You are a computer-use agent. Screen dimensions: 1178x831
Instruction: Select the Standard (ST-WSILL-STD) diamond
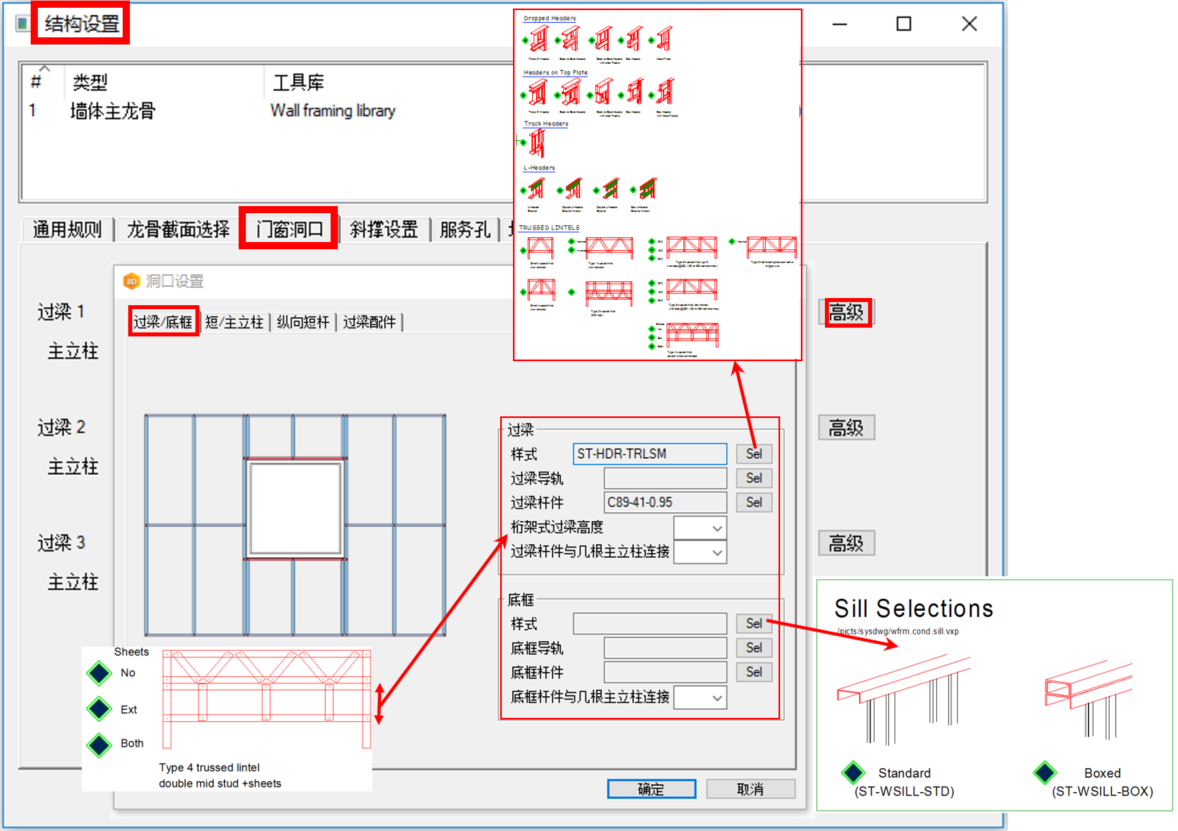point(853,772)
